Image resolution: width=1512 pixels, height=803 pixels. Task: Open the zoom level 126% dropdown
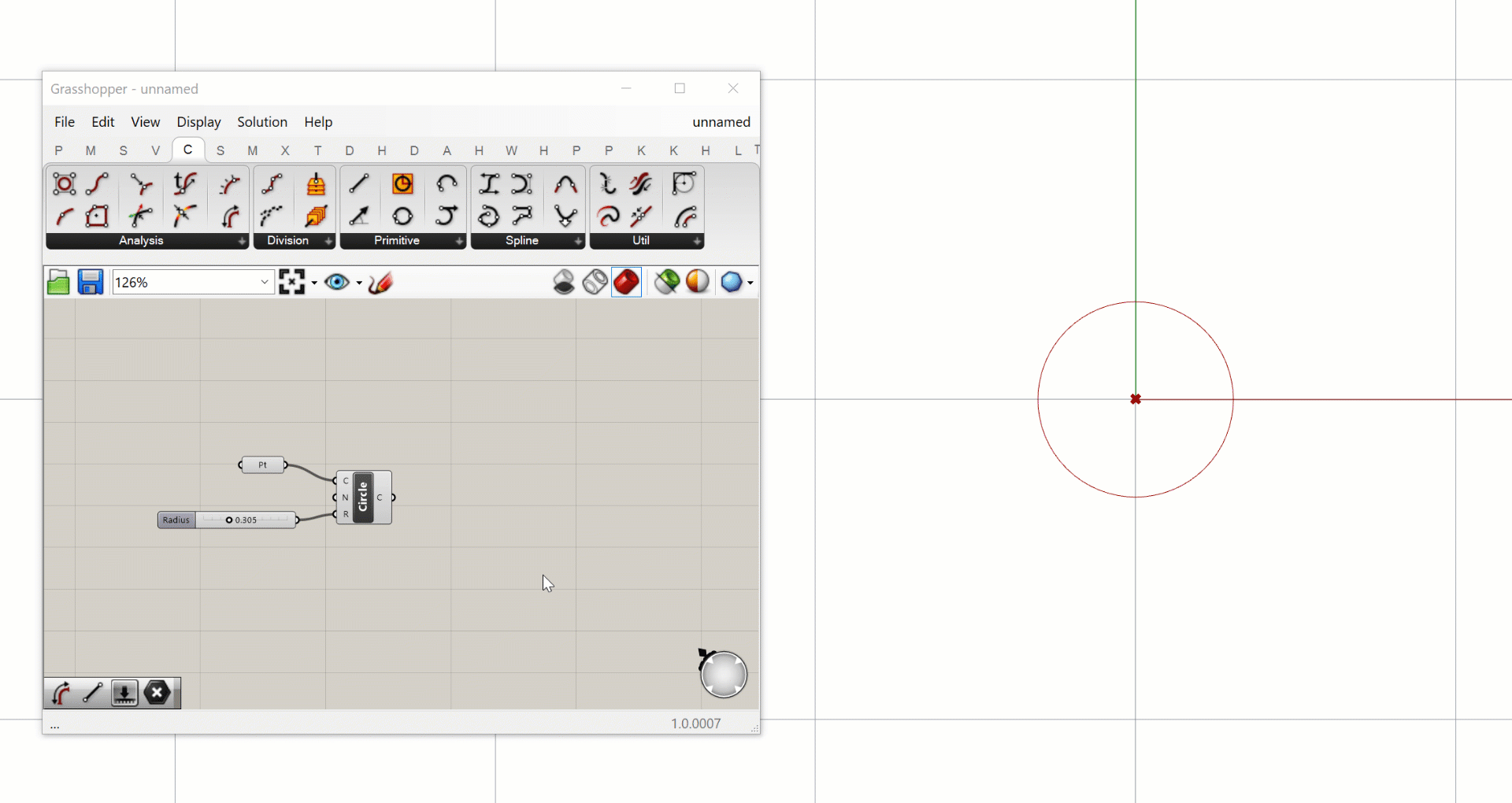[265, 282]
